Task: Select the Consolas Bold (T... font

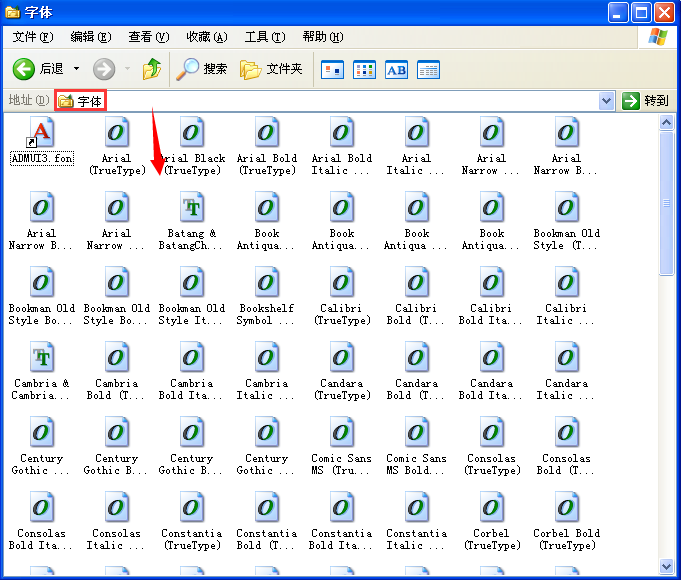Action: [x=566, y=447]
